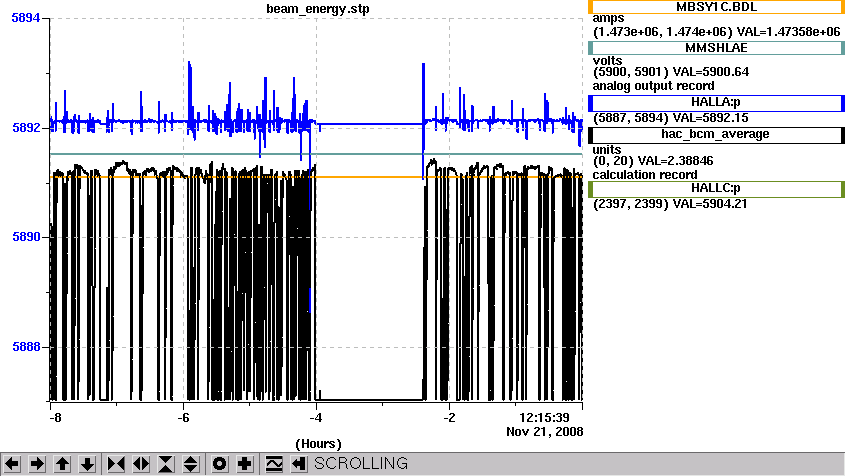Click the 'units' label under hac_bcm_average
The image size is (845, 476).
[607, 149]
